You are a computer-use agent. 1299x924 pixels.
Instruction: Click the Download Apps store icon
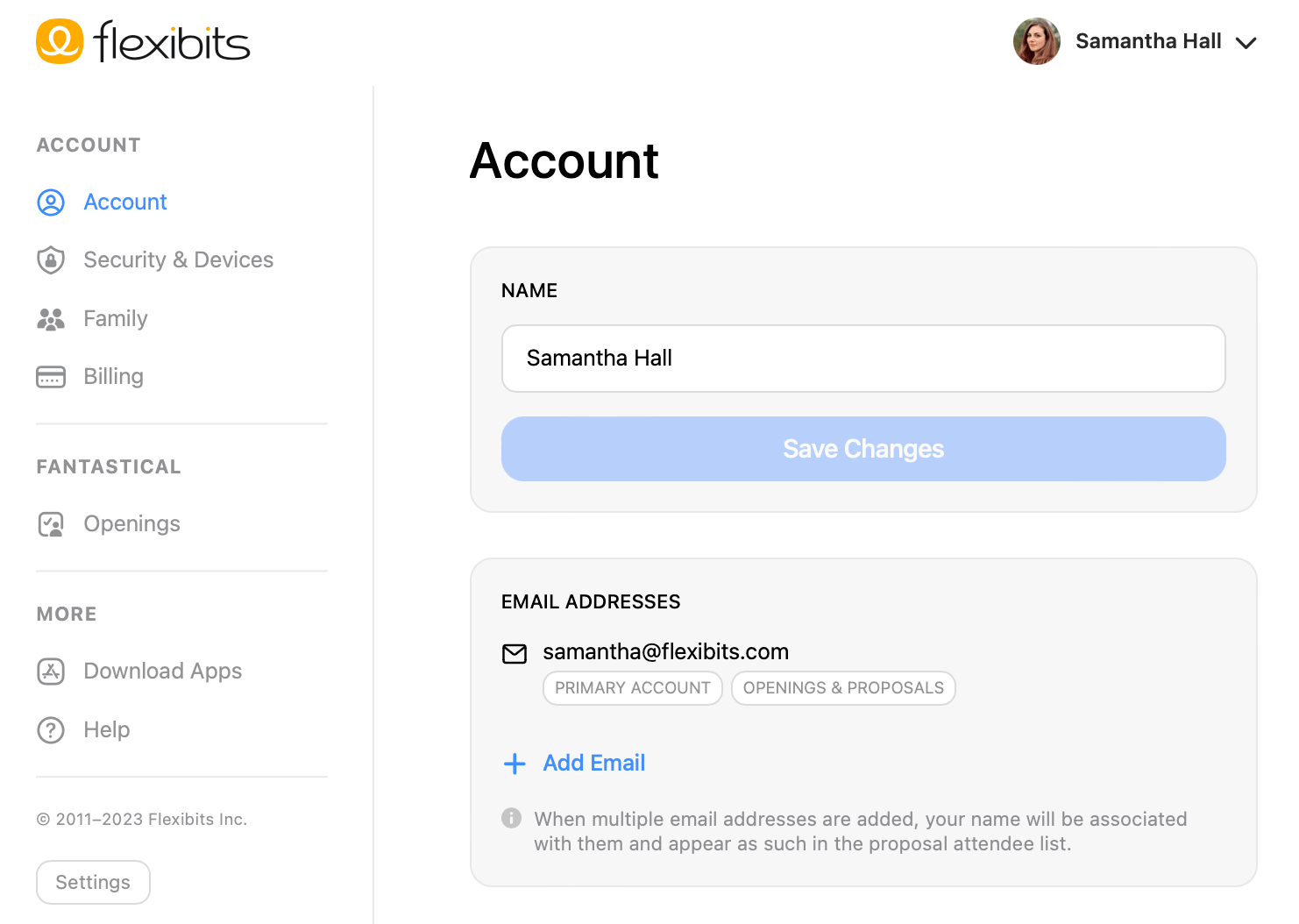(x=51, y=672)
